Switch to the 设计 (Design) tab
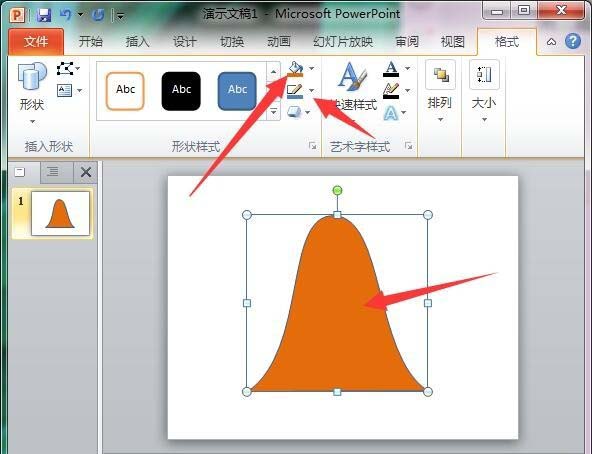Viewport: 592px width, 454px height. point(184,41)
